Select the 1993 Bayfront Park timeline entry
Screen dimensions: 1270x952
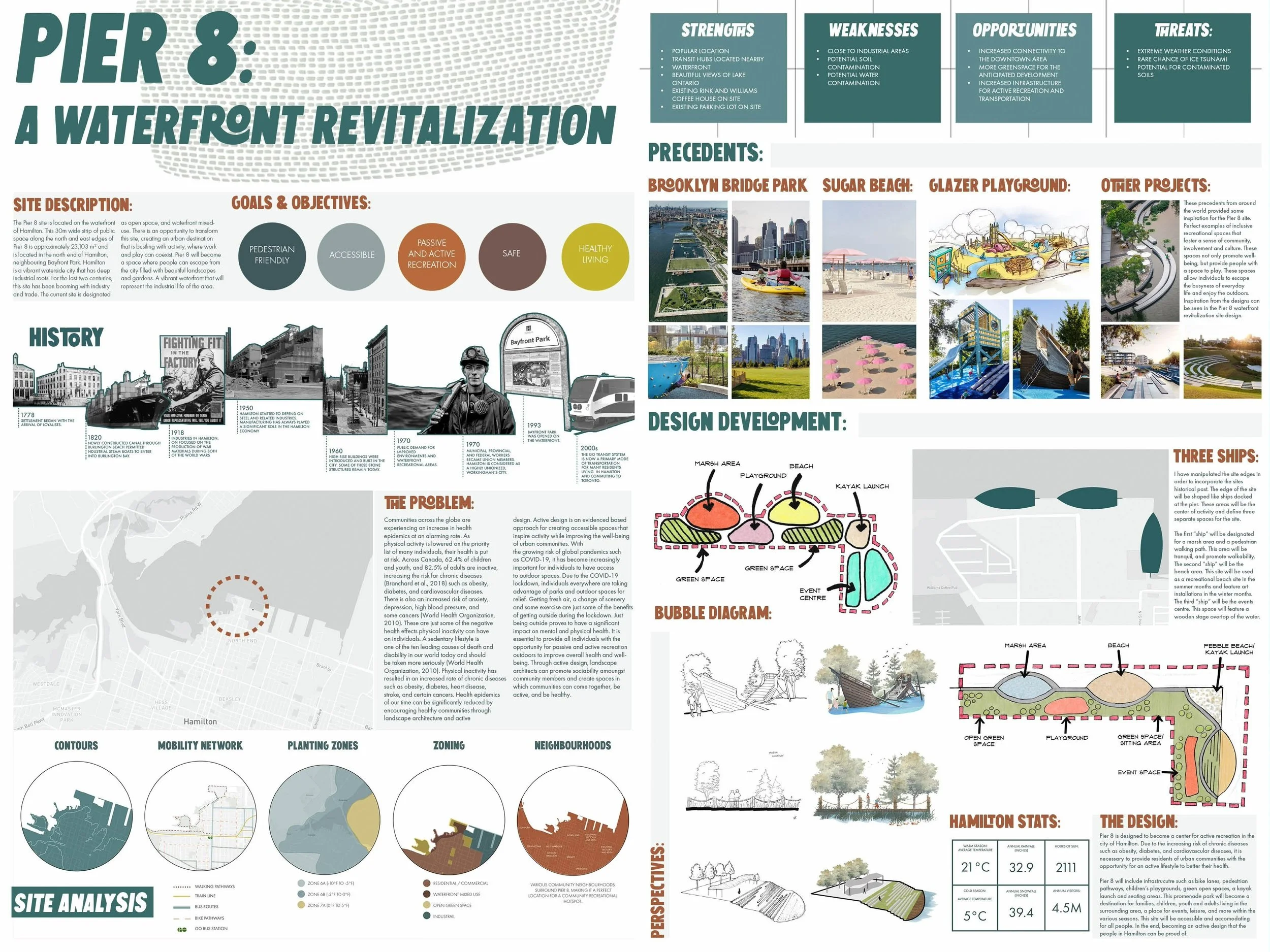point(543,433)
